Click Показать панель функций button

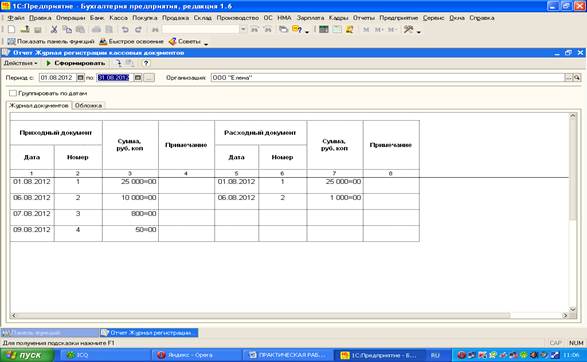[51, 42]
